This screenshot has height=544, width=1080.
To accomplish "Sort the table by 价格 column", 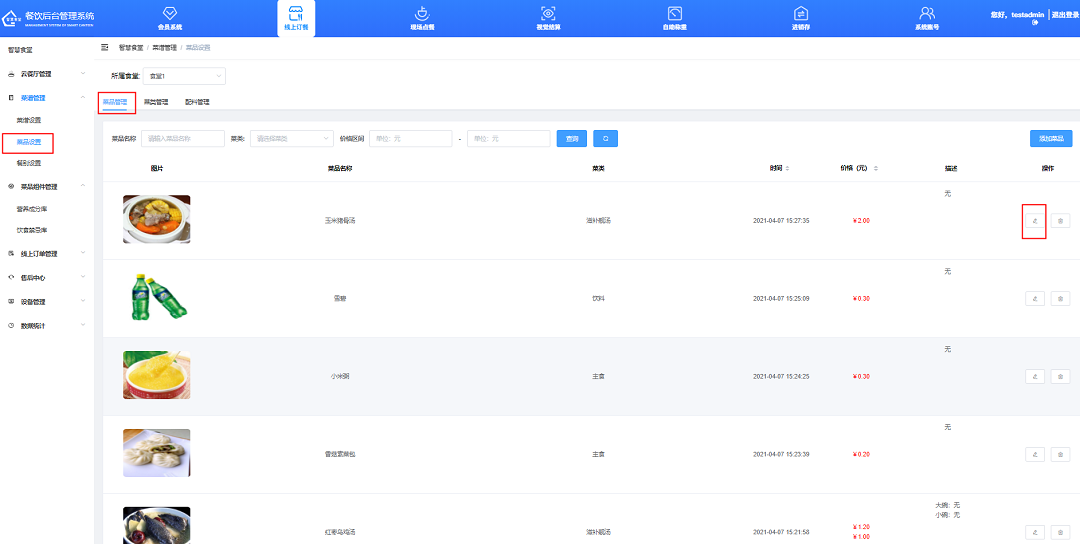I will point(860,168).
